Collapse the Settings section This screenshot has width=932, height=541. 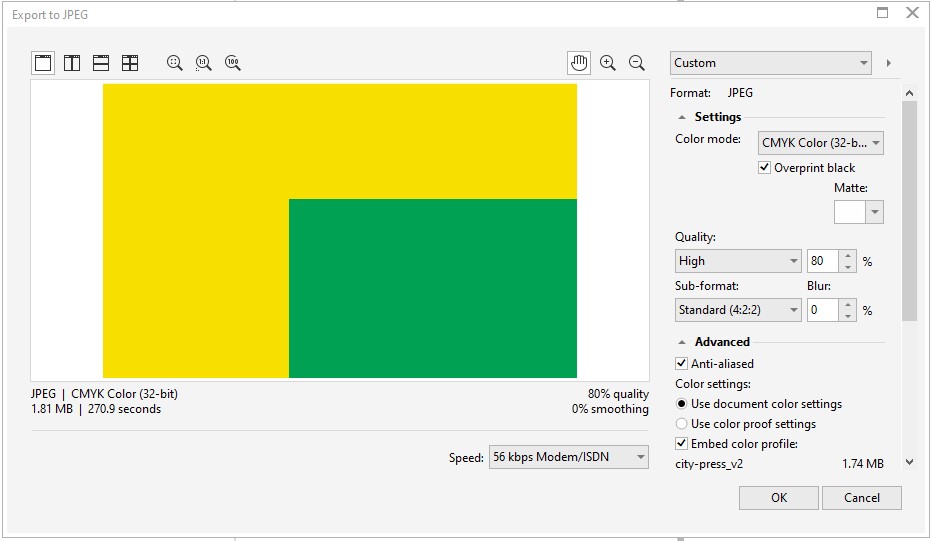point(683,117)
